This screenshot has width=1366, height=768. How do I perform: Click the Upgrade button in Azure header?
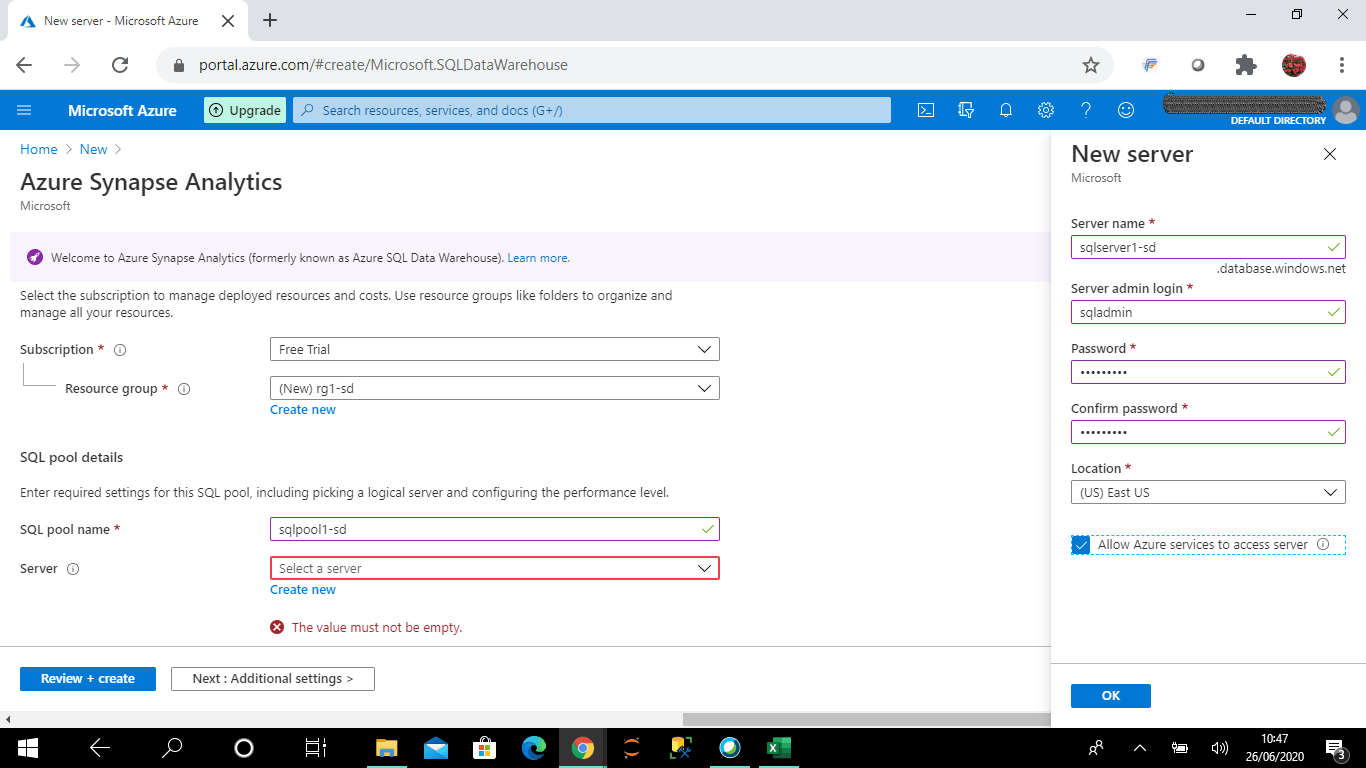point(245,110)
